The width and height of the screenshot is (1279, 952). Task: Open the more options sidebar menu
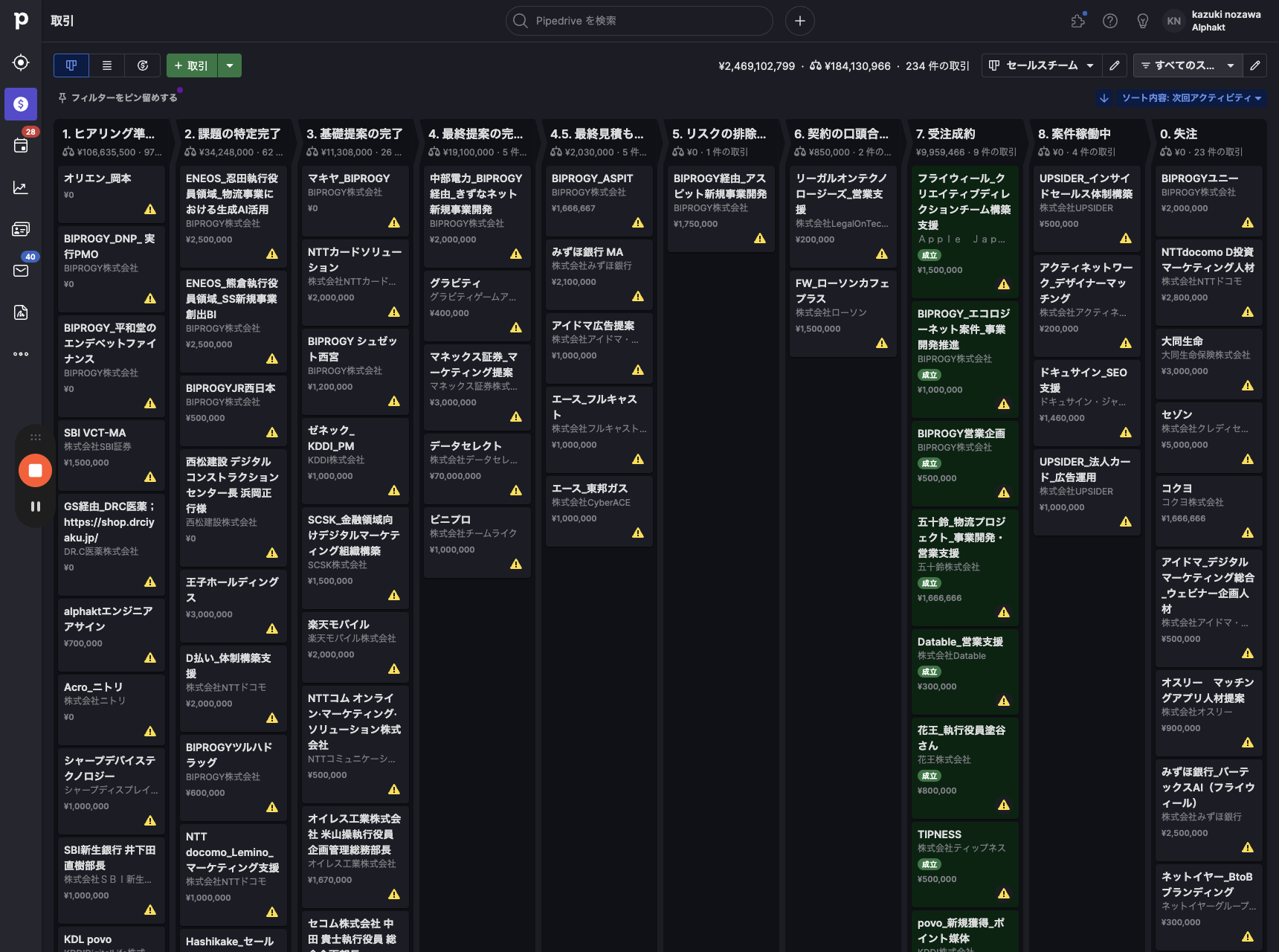(x=21, y=354)
